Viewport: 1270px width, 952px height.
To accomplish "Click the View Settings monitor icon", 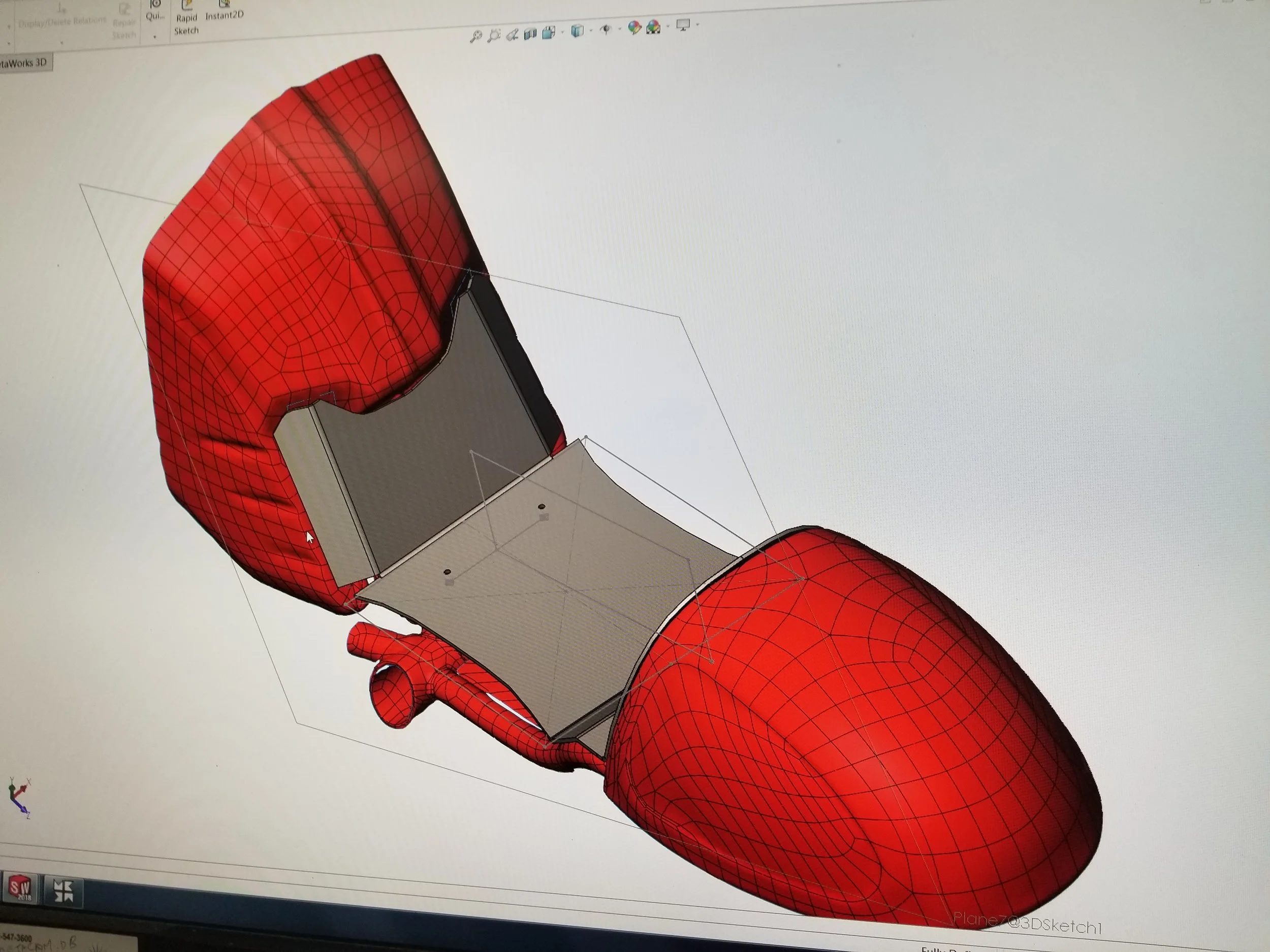I will (683, 25).
